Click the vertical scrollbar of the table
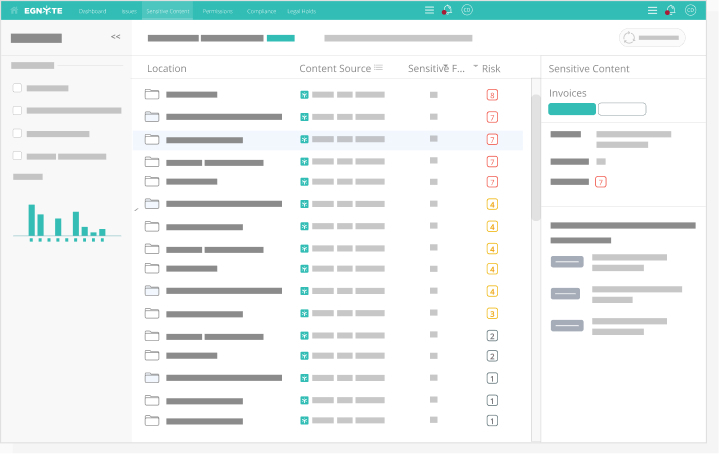This screenshot has width=719, height=454. click(535, 160)
